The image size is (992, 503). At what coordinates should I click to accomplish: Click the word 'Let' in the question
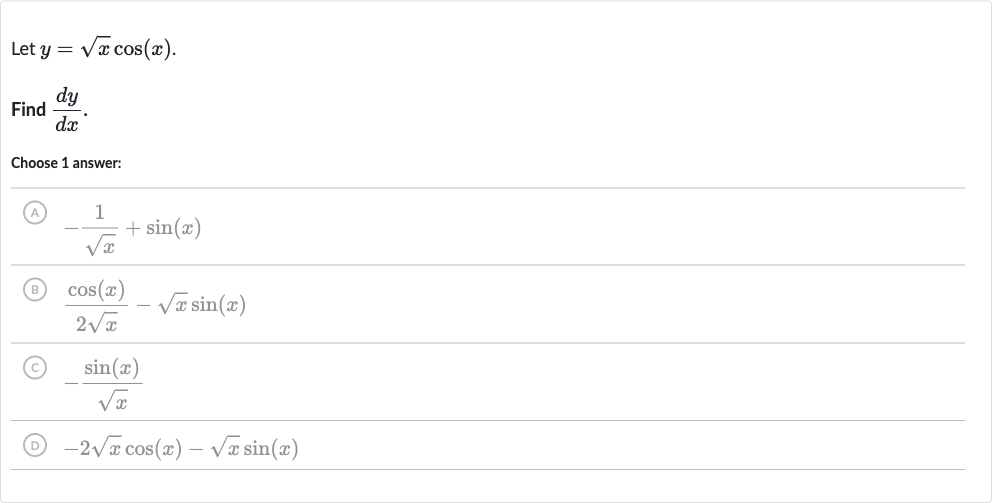click(x=23, y=49)
